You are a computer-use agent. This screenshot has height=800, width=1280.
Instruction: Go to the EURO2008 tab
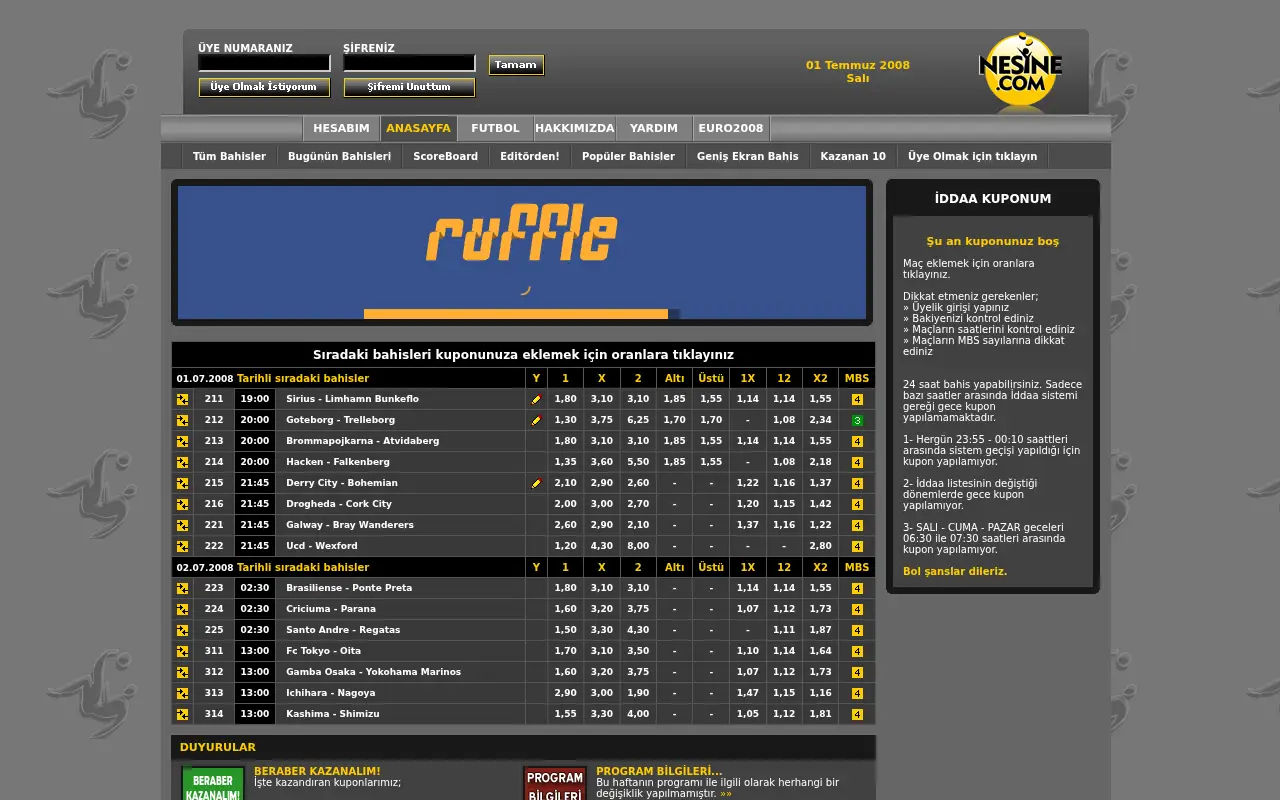point(731,128)
